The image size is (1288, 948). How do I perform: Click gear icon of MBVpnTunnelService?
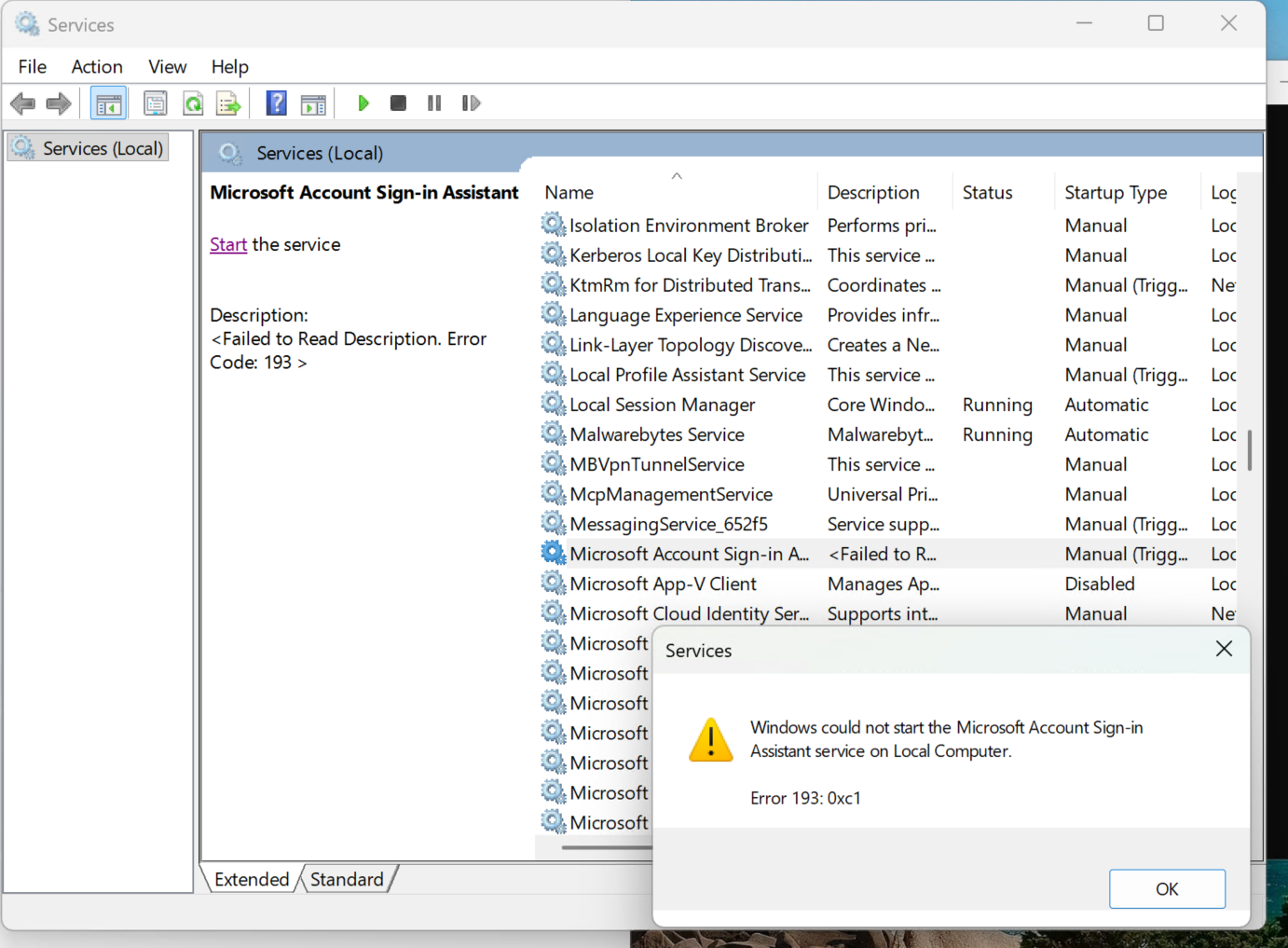(554, 463)
